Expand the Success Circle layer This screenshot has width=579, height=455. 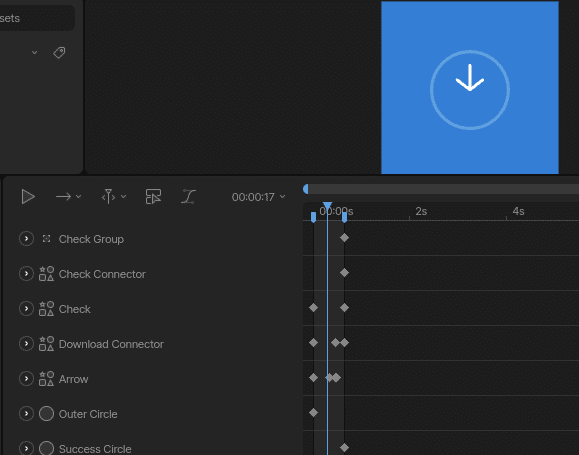[26, 448]
